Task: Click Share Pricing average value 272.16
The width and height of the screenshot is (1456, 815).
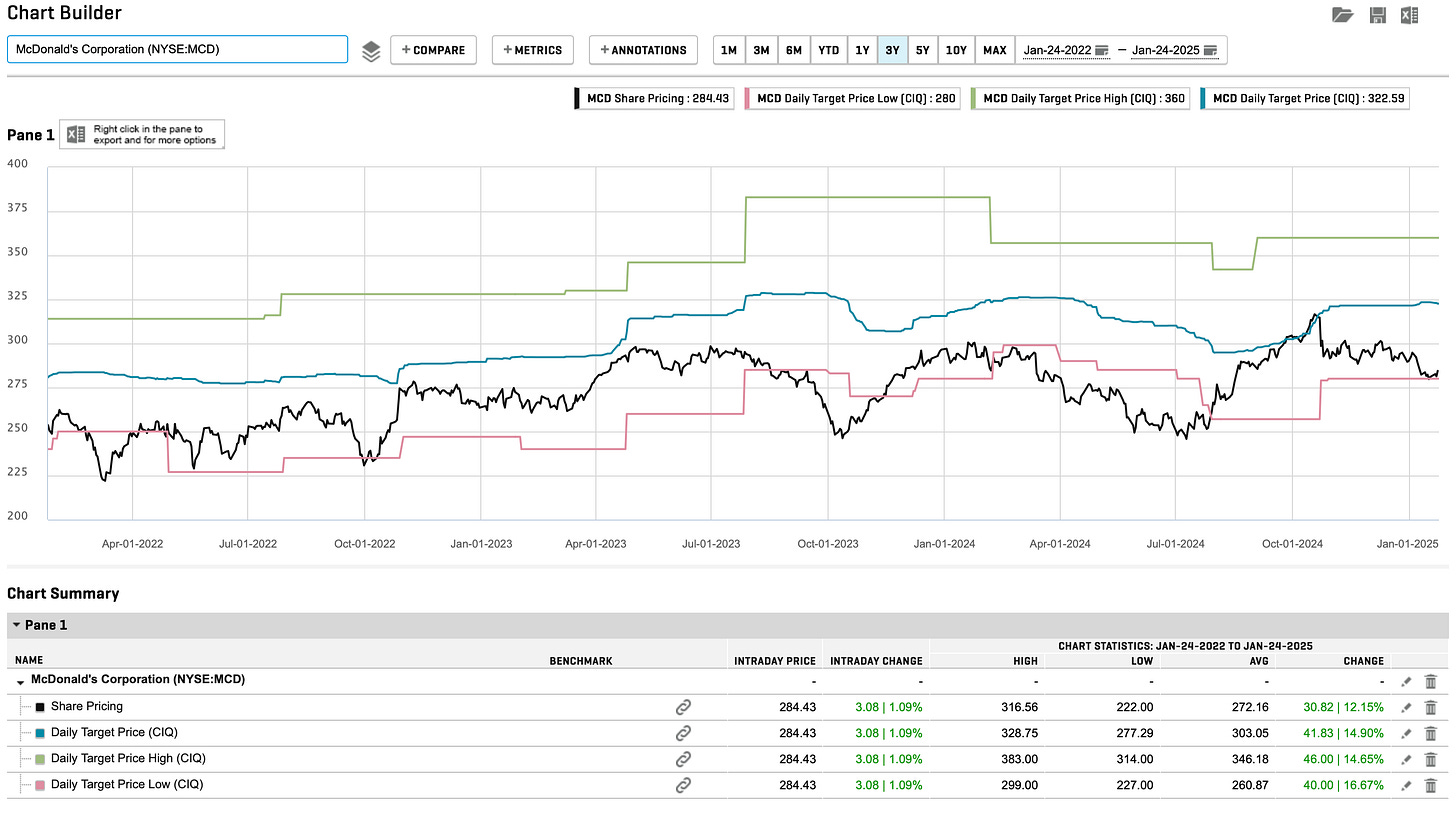Action: click(x=1250, y=707)
